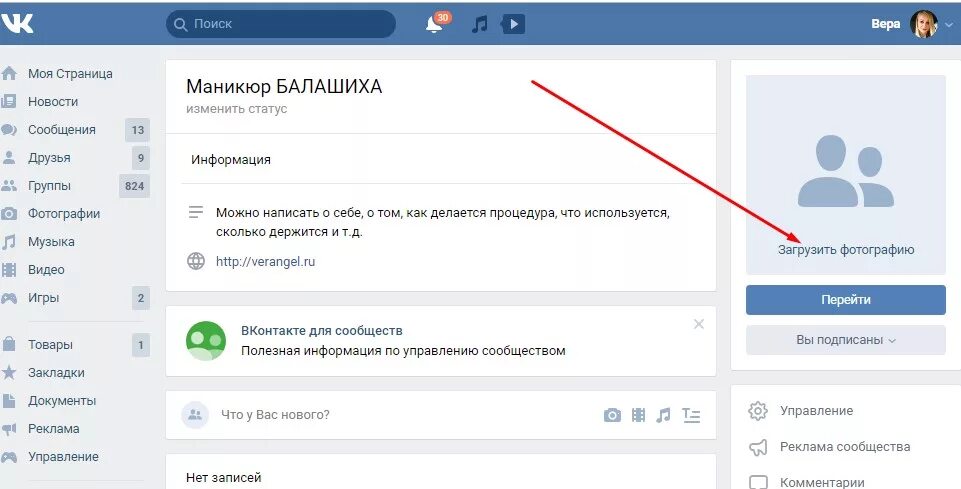Viewport: 961px width, 489px height.
Task: Click the Управление gamepad icon in left sidebar
Action: click(x=9, y=457)
